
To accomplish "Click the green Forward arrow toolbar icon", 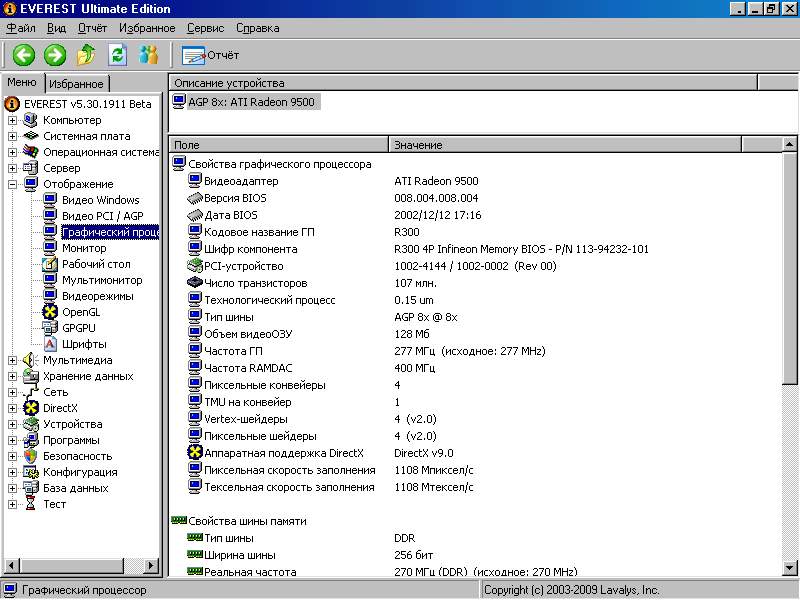I will tap(55, 54).
